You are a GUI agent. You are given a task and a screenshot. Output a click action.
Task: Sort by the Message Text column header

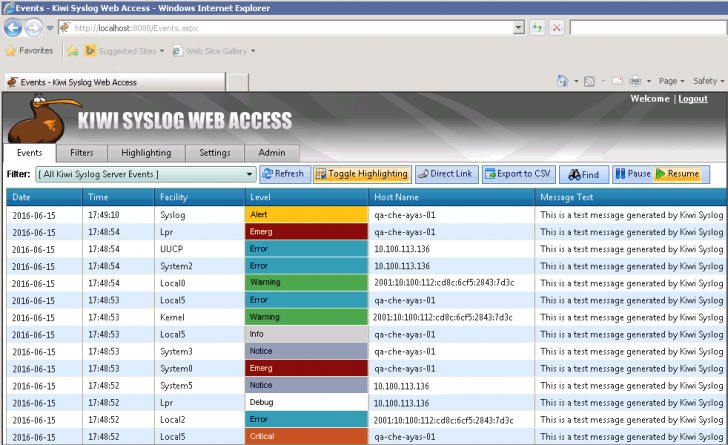(630, 197)
